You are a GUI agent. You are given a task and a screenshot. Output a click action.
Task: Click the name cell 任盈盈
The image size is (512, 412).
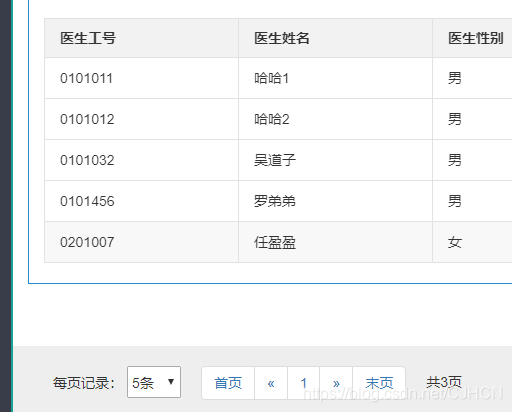(335, 242)
